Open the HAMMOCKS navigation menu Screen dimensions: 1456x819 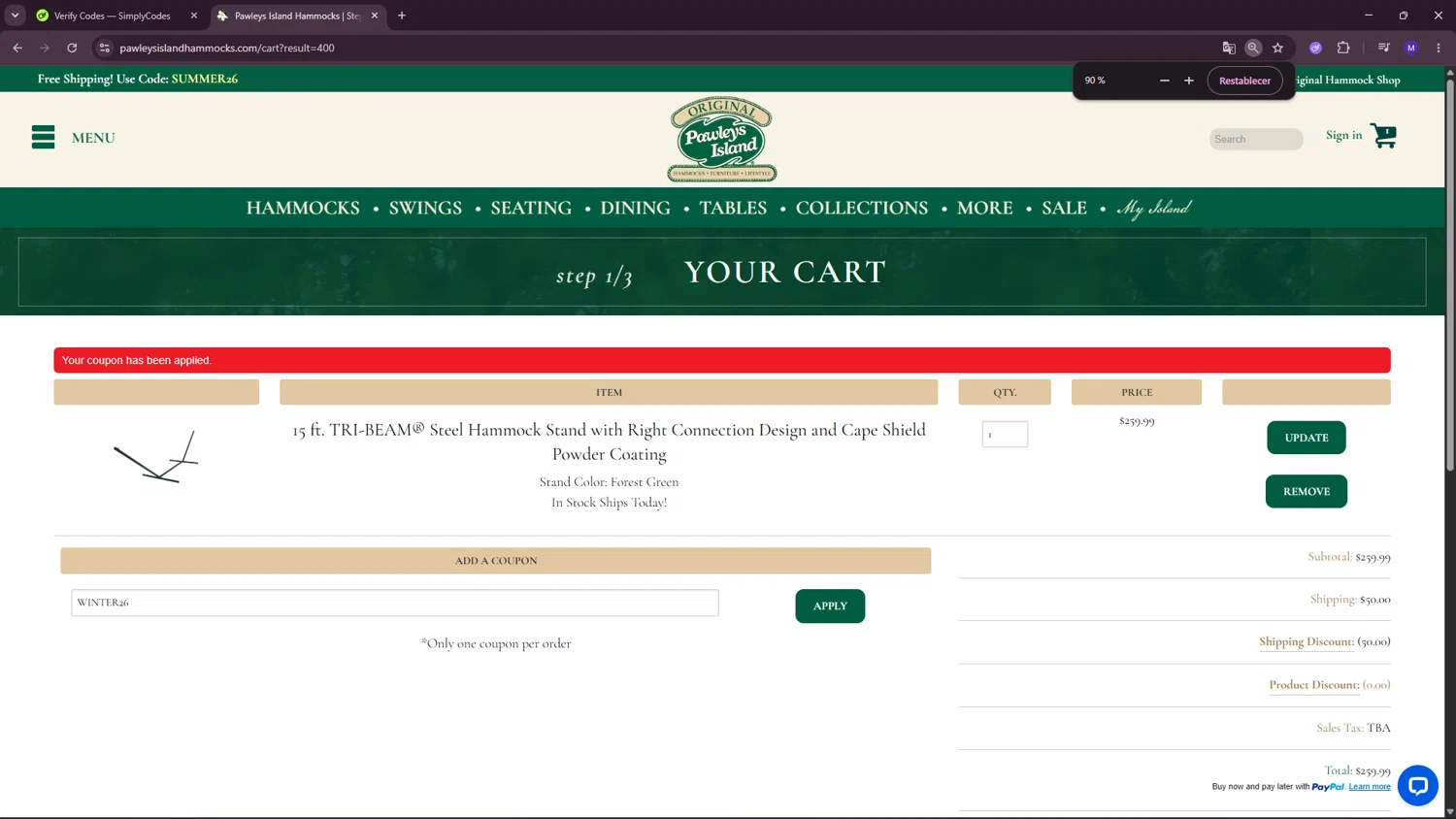click(303, 208)
